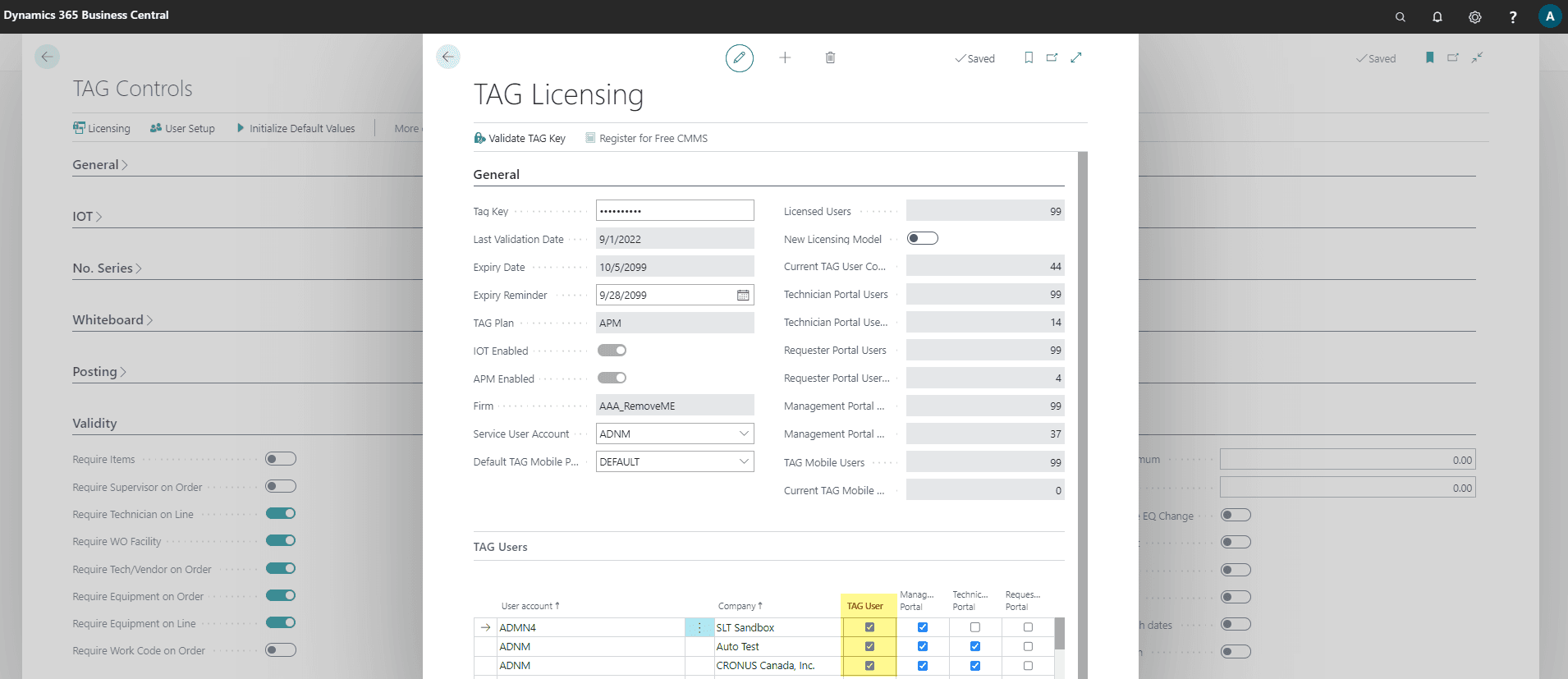Expand No. Series section
This screenshot has width=1568, height=679.
point(107,268)
